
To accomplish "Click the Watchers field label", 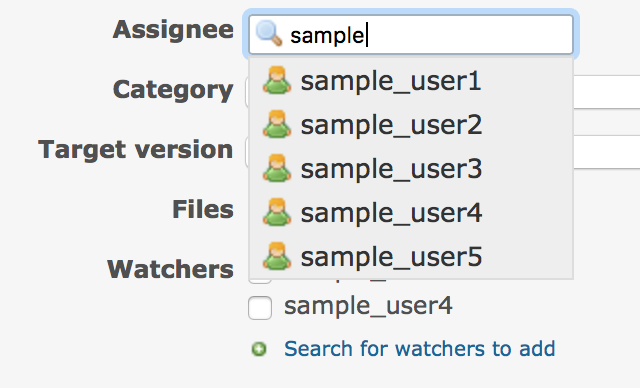I will tap(170, 270).
